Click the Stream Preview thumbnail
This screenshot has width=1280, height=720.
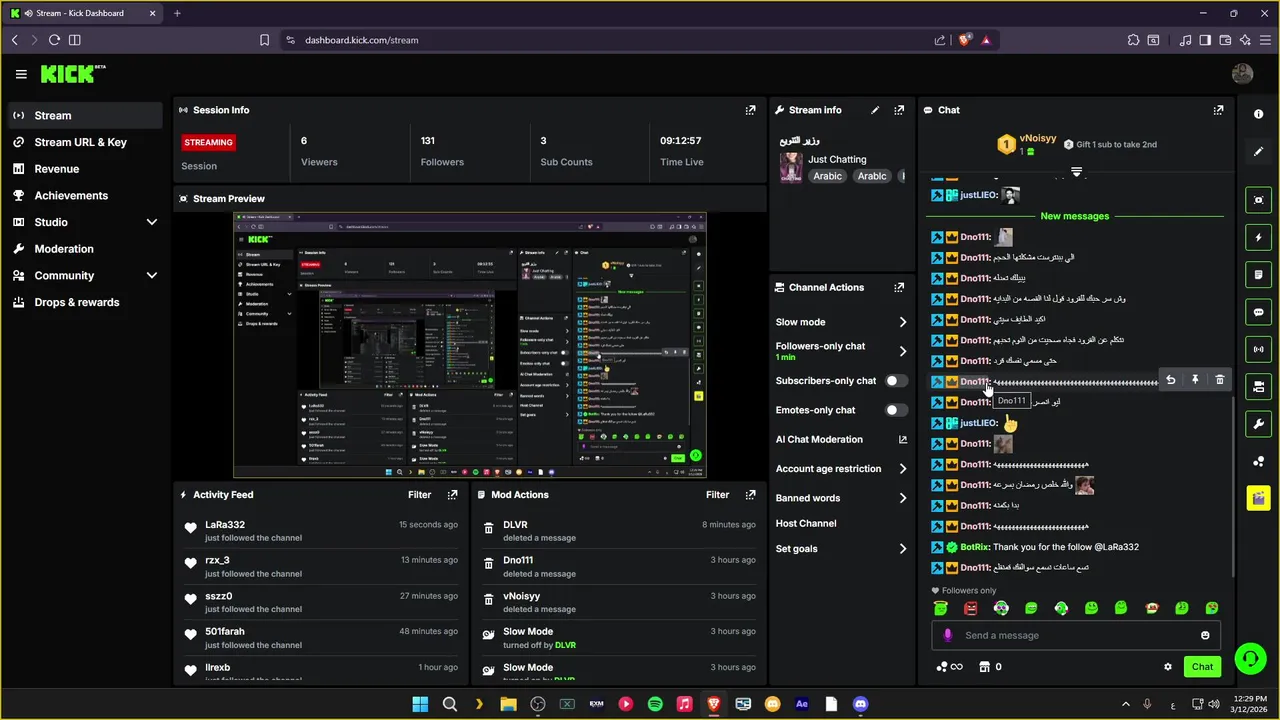pyautogui.click(x=470, y=345)
